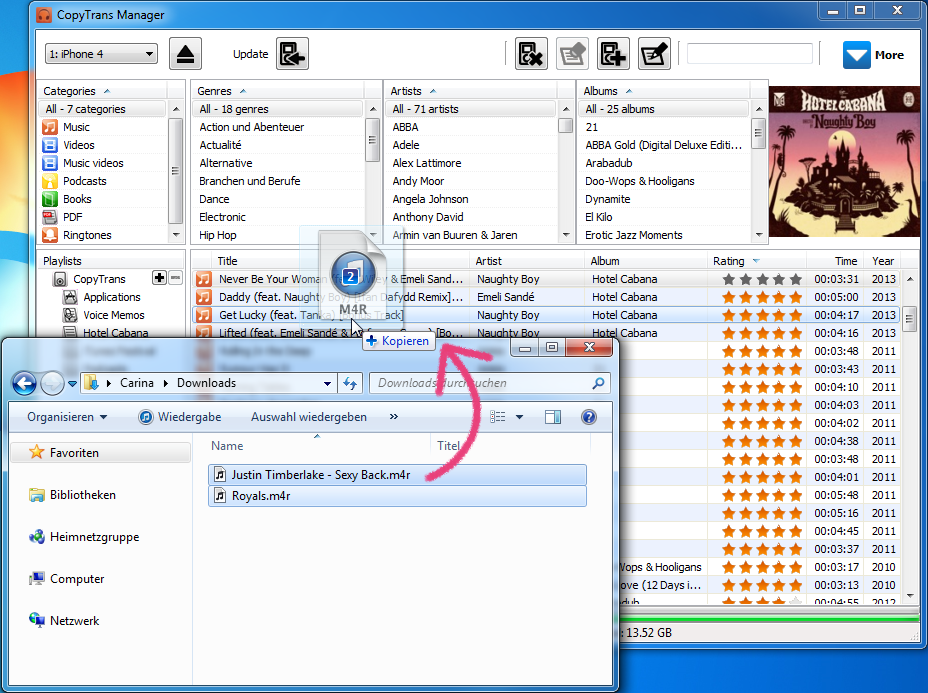The image size is (928, 693).
Task: Set star rating for Daddy track
Action: (762, 297)
